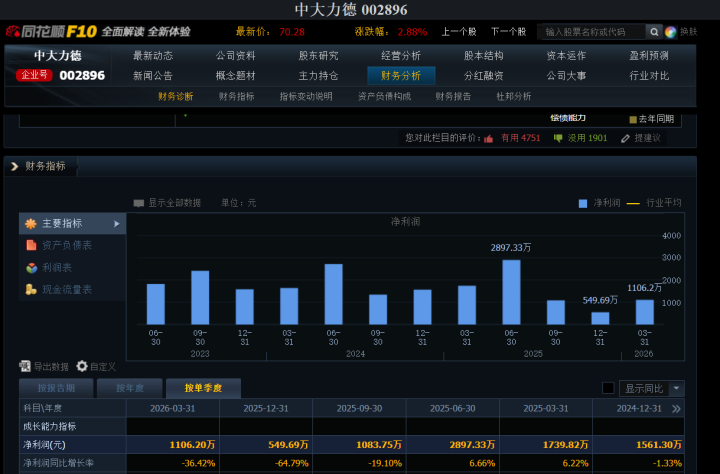Click the 现金流量表 coins icon
Image resolution: width=720 pixels, height=474 pixels.
[x=31, y=289]
